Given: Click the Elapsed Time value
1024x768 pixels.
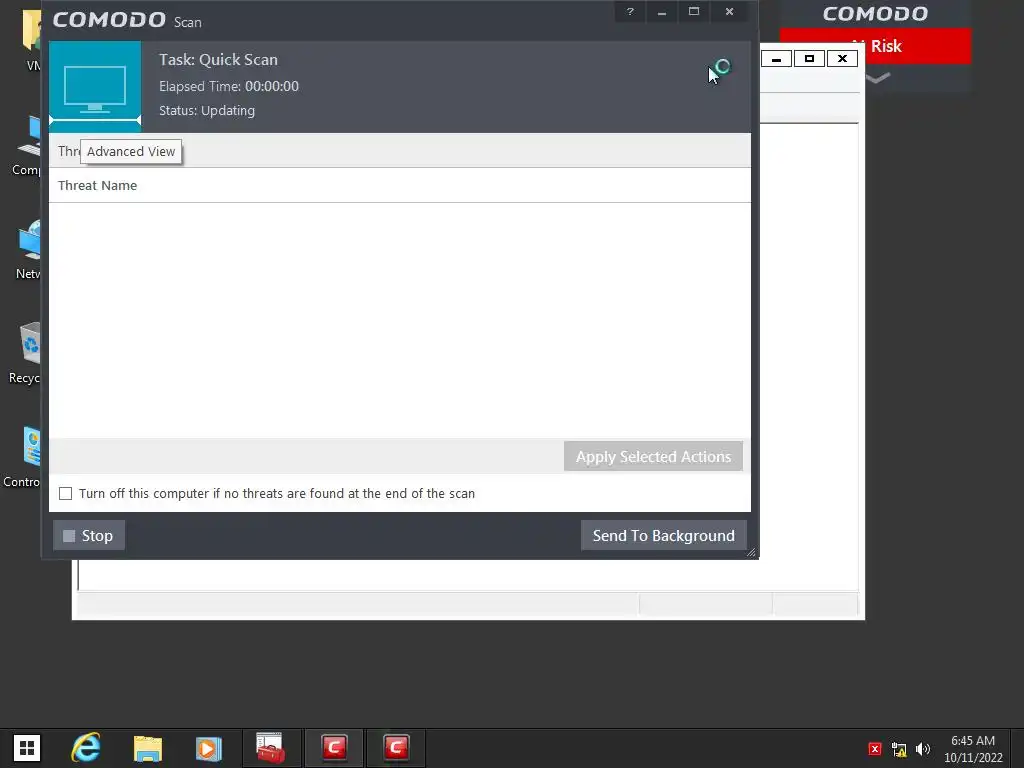Looking at the screenshot, I should coord(272,86).
